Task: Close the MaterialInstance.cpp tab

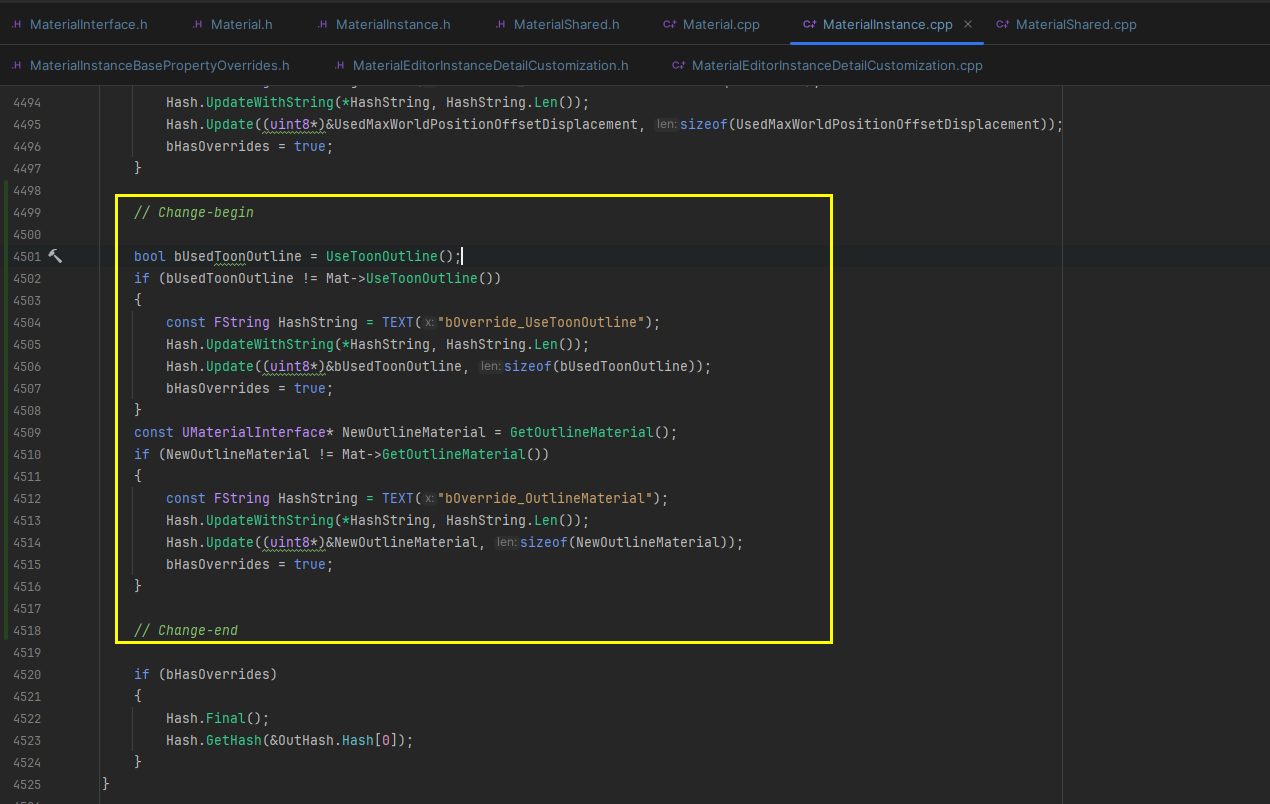Action: 967,23
